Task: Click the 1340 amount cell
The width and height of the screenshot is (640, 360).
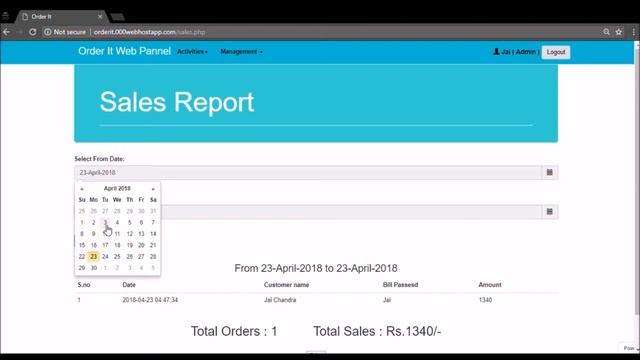Action: pos(485,300)
